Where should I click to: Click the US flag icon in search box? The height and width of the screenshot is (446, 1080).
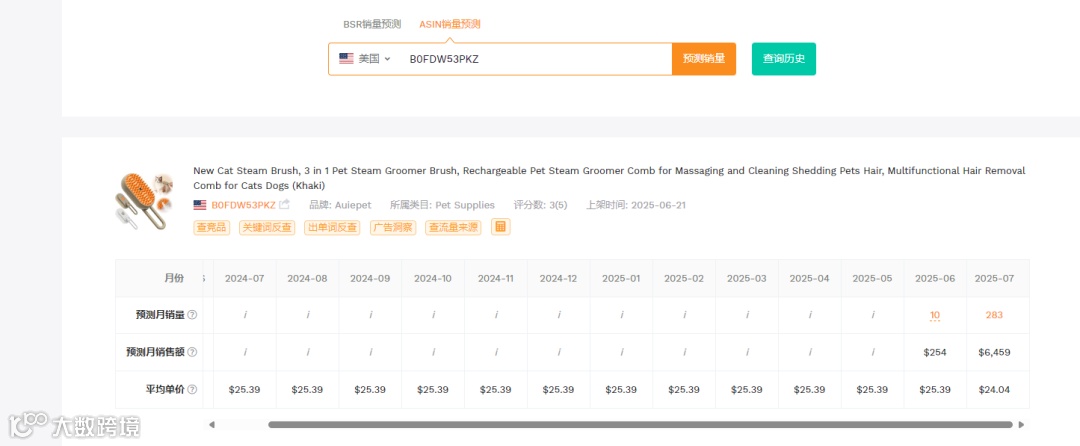(346, 59)
